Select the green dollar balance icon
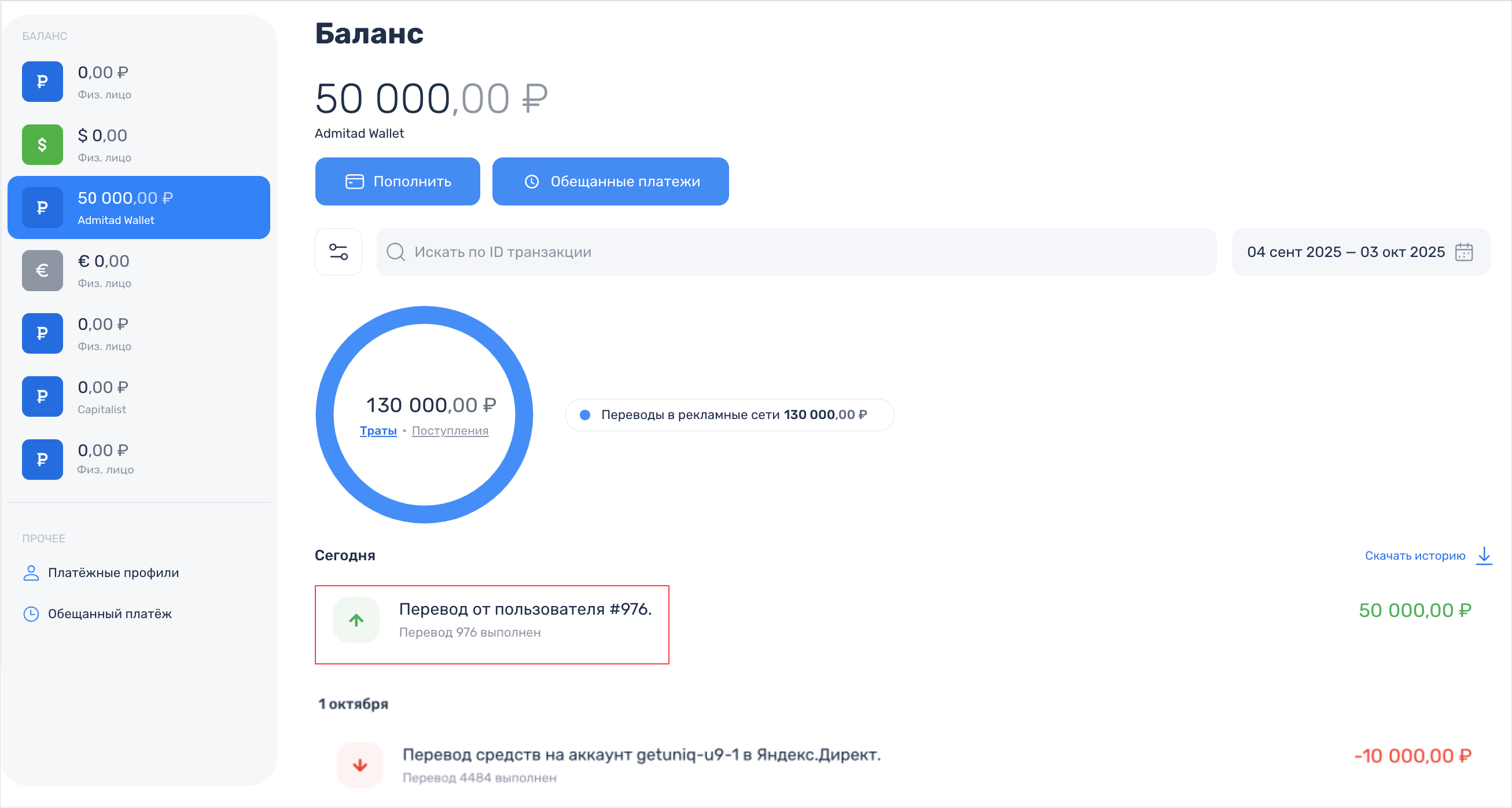The image size is (1512, 808). click(x=42, y=145)
